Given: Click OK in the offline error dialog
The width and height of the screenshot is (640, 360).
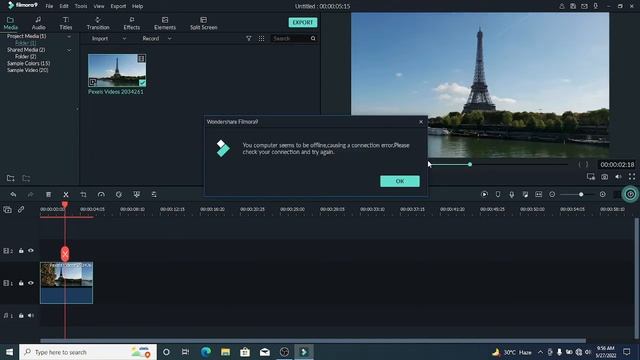Looking at the screenshot, I should 400,181.
